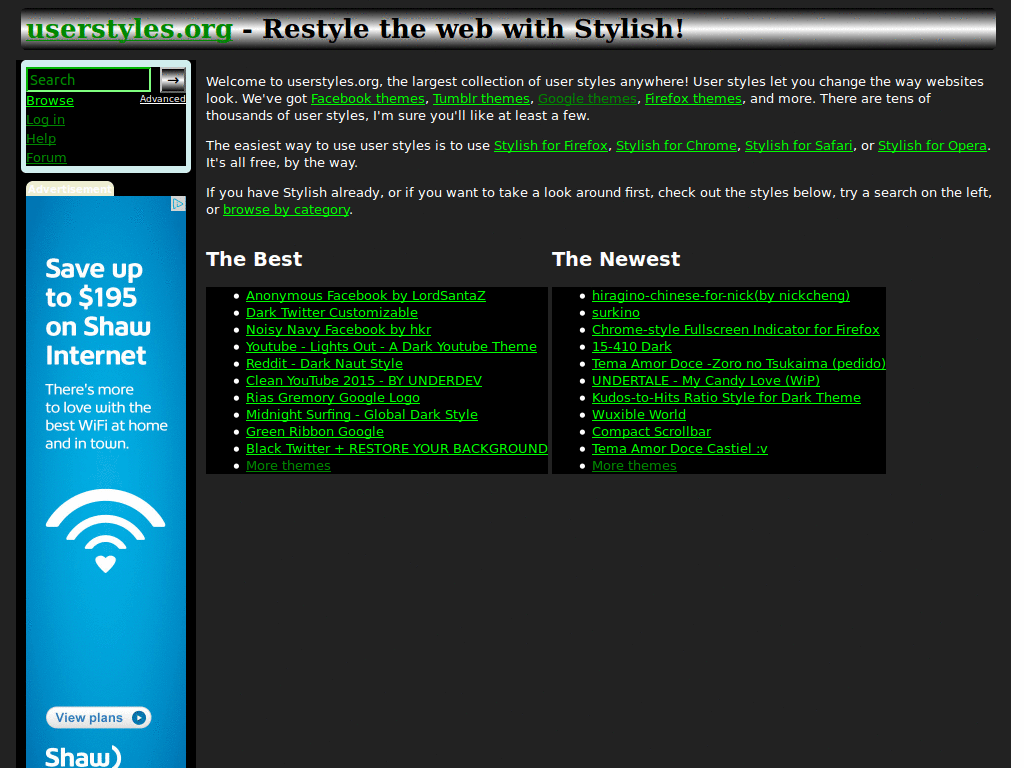
Task: Open Noisy Navy Facebook by hkr
Action: [338, 330]
